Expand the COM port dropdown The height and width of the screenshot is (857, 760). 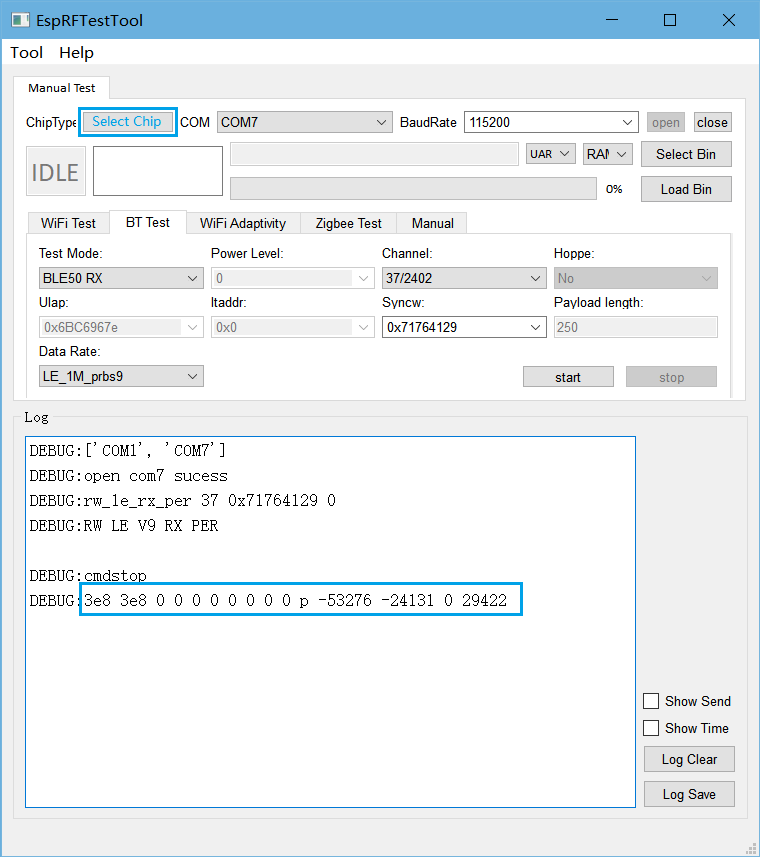(x=304, y=122)
